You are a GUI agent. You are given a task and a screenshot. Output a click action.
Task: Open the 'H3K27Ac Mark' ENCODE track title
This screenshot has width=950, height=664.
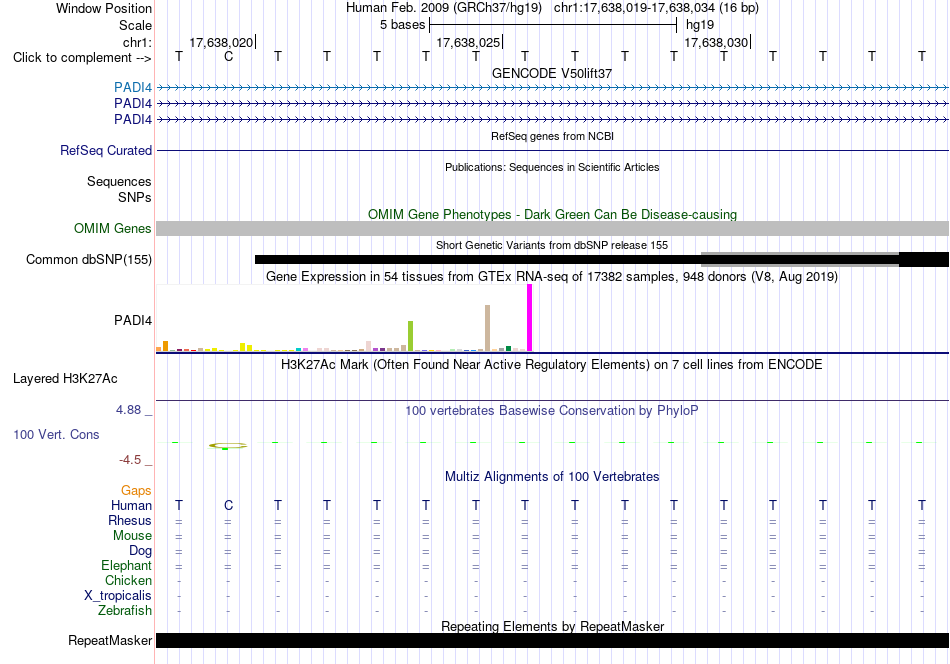552,365
